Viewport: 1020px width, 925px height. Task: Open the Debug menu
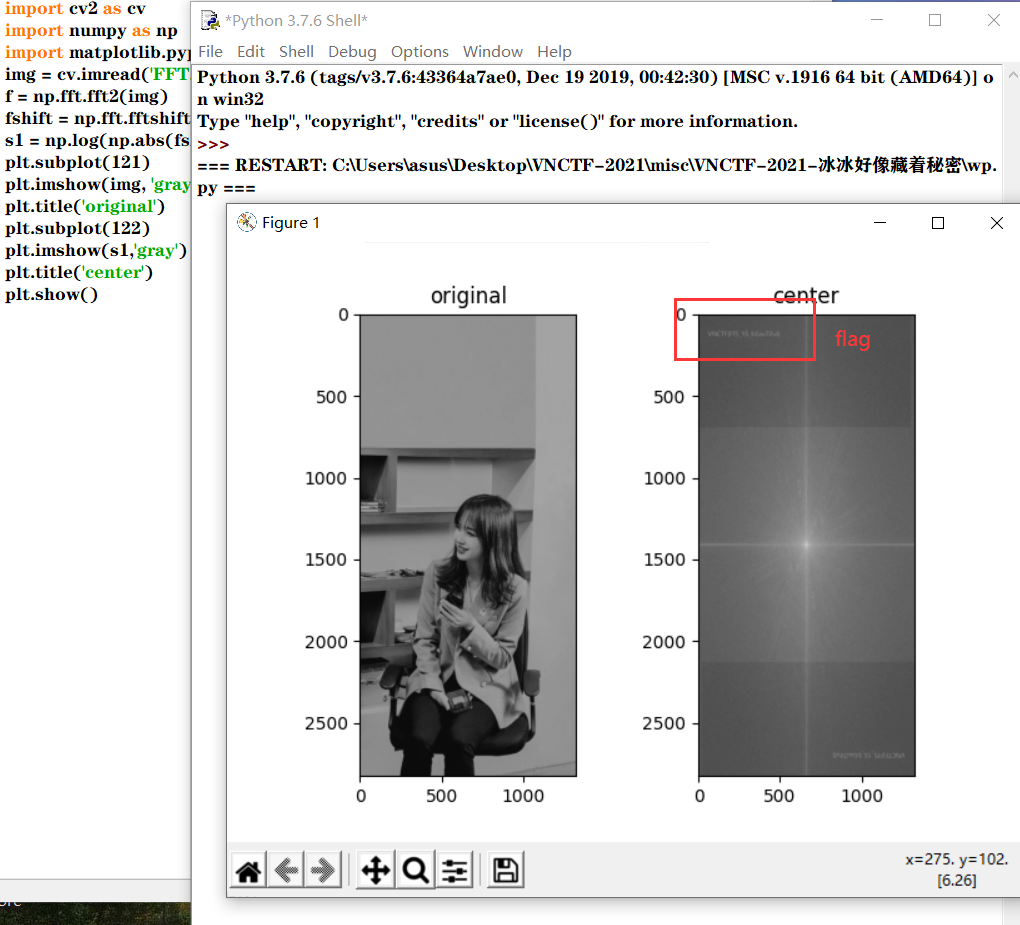pyautogui.click(x=352, y=52)
